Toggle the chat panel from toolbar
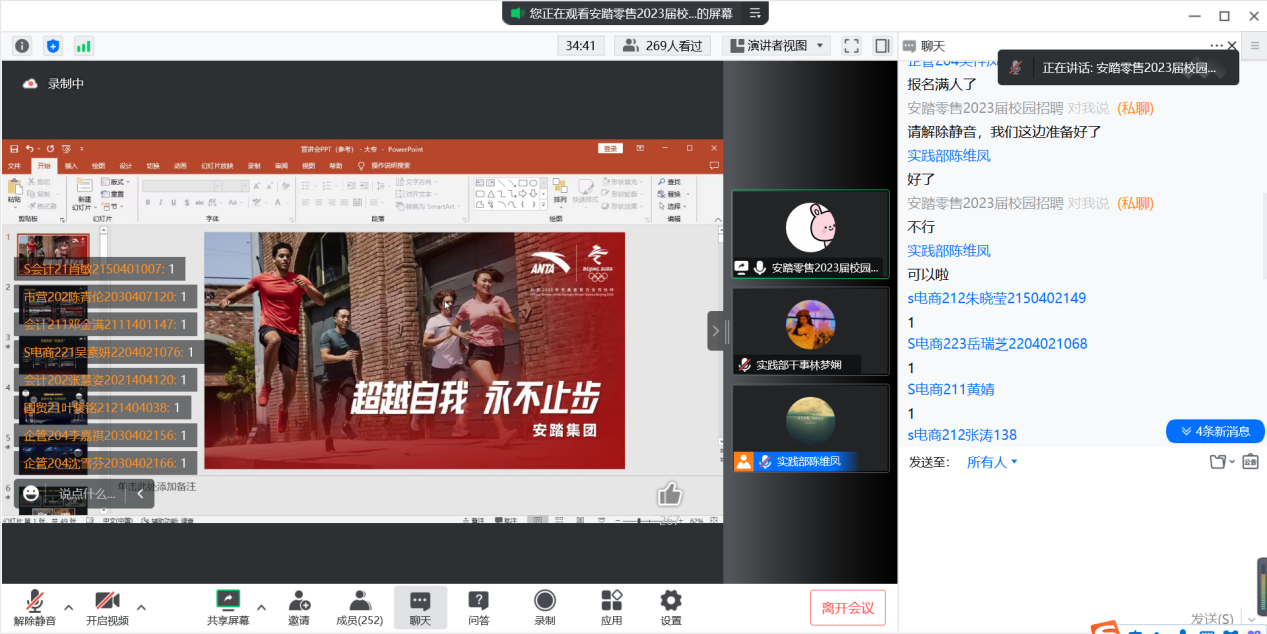The width and height of the screenshot is (1267, 634). point(420,606)
